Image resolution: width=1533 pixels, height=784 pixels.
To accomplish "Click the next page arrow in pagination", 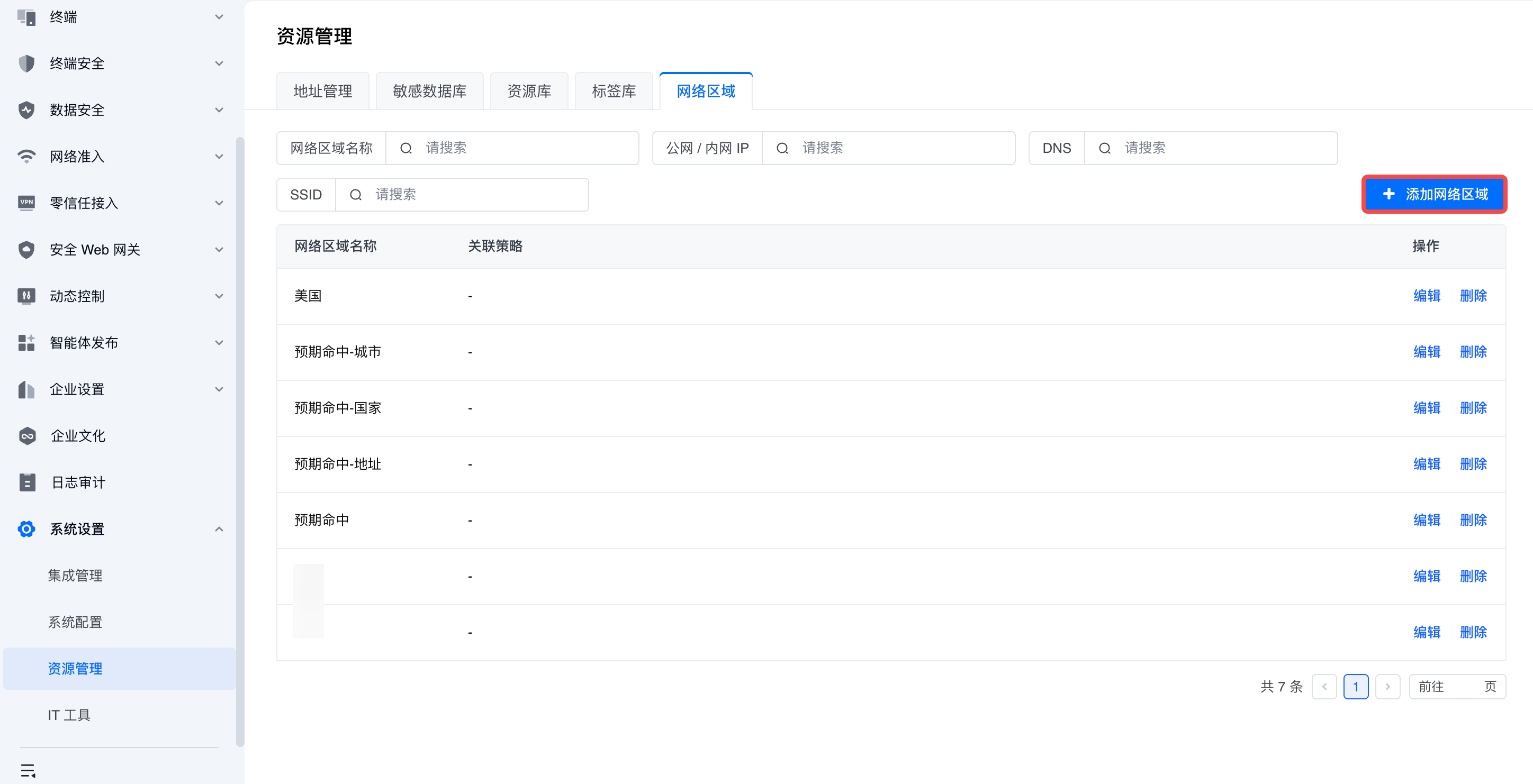I will click(x=1387, y=687).
